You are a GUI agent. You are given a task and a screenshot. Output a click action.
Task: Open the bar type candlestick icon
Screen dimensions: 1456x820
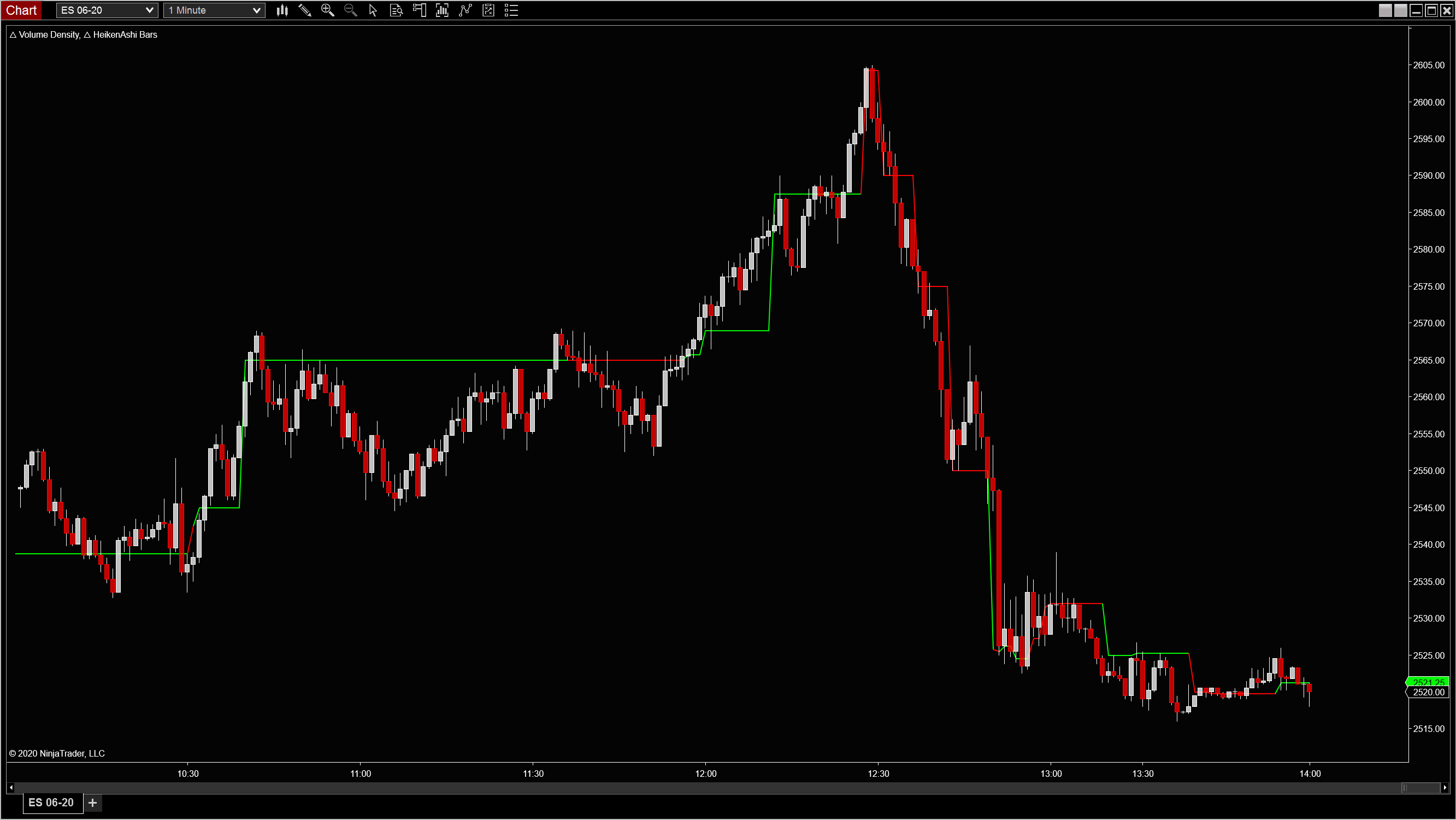282,10
